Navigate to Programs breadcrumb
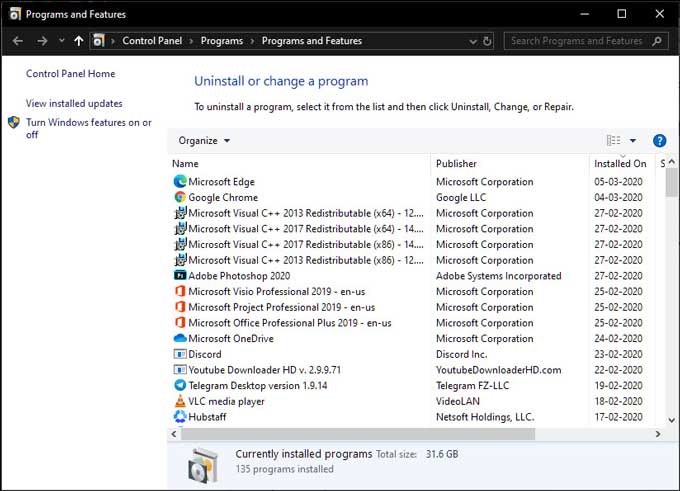Screen dimensions: 680x491 [x=222, y=41]
